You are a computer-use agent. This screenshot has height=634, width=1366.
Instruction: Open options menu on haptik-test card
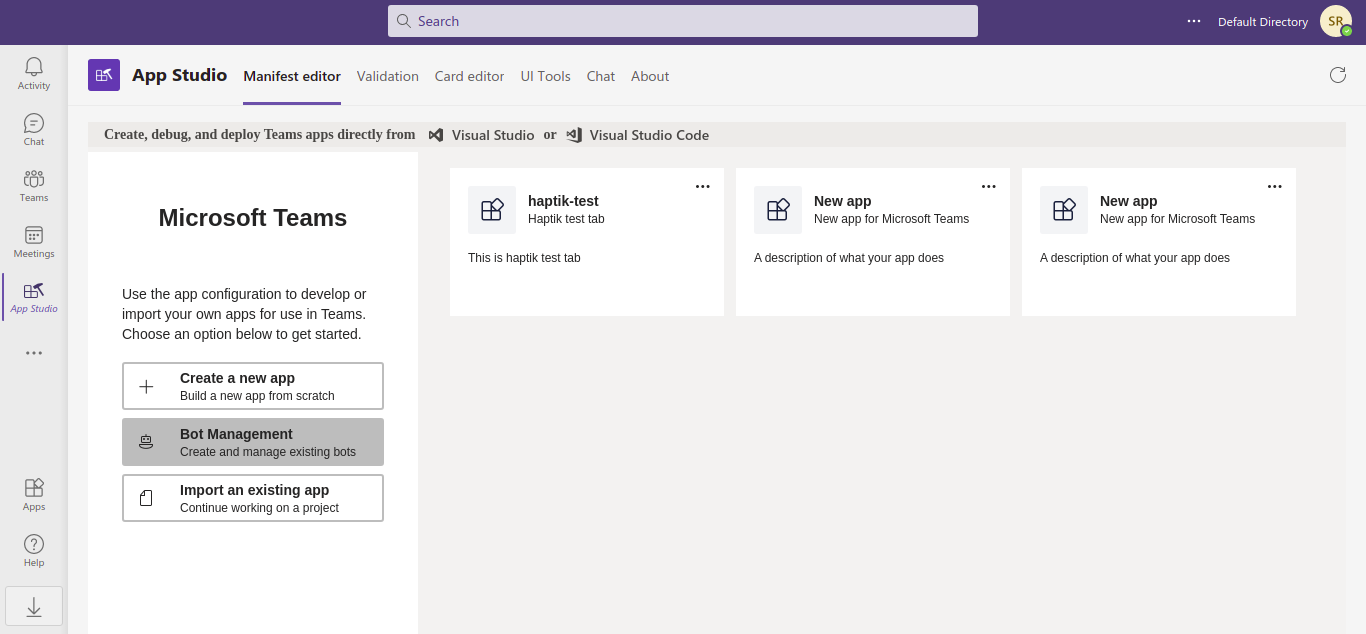703,186
